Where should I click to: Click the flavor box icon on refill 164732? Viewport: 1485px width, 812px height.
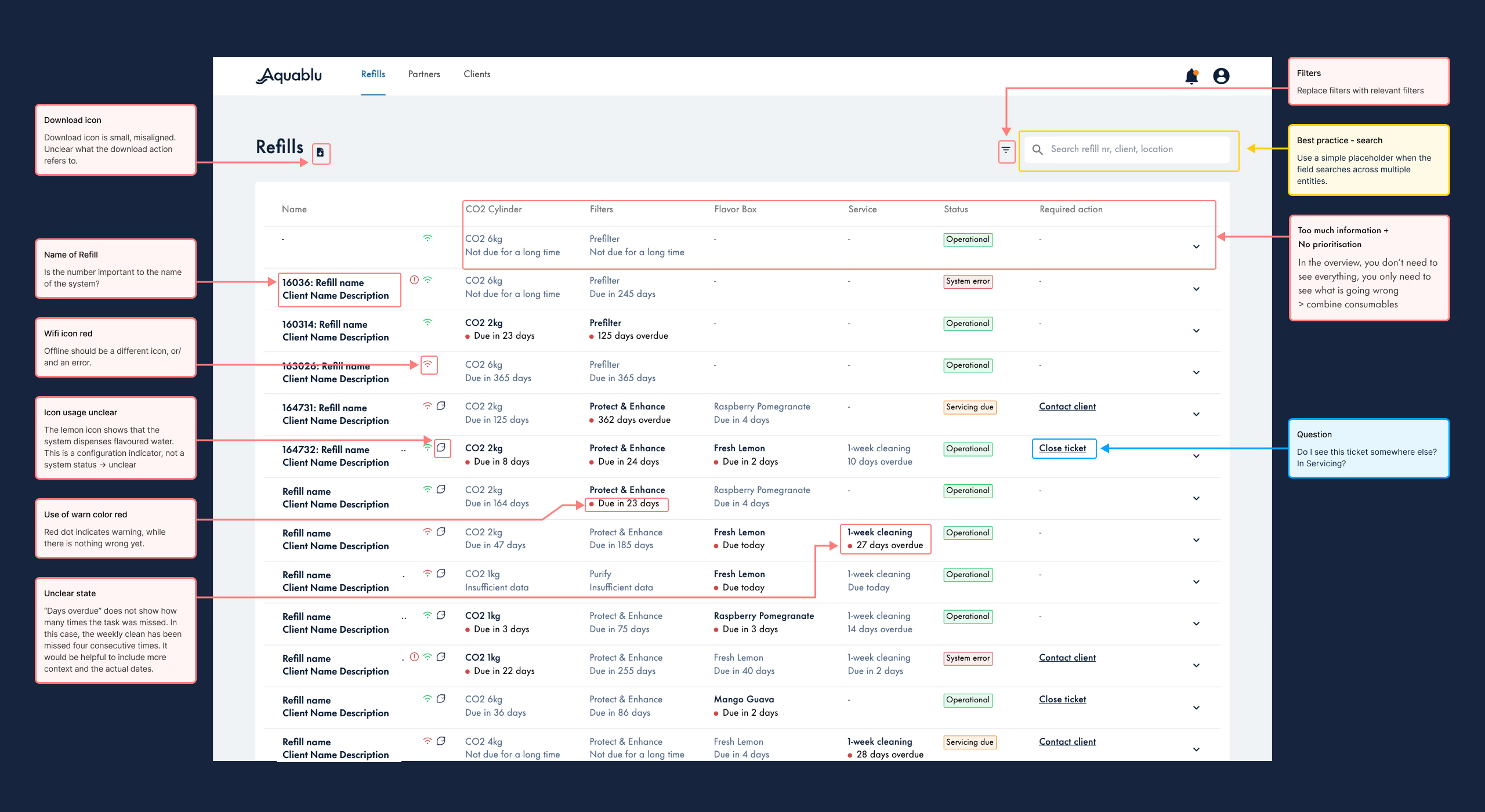click(x=441, y=447)
